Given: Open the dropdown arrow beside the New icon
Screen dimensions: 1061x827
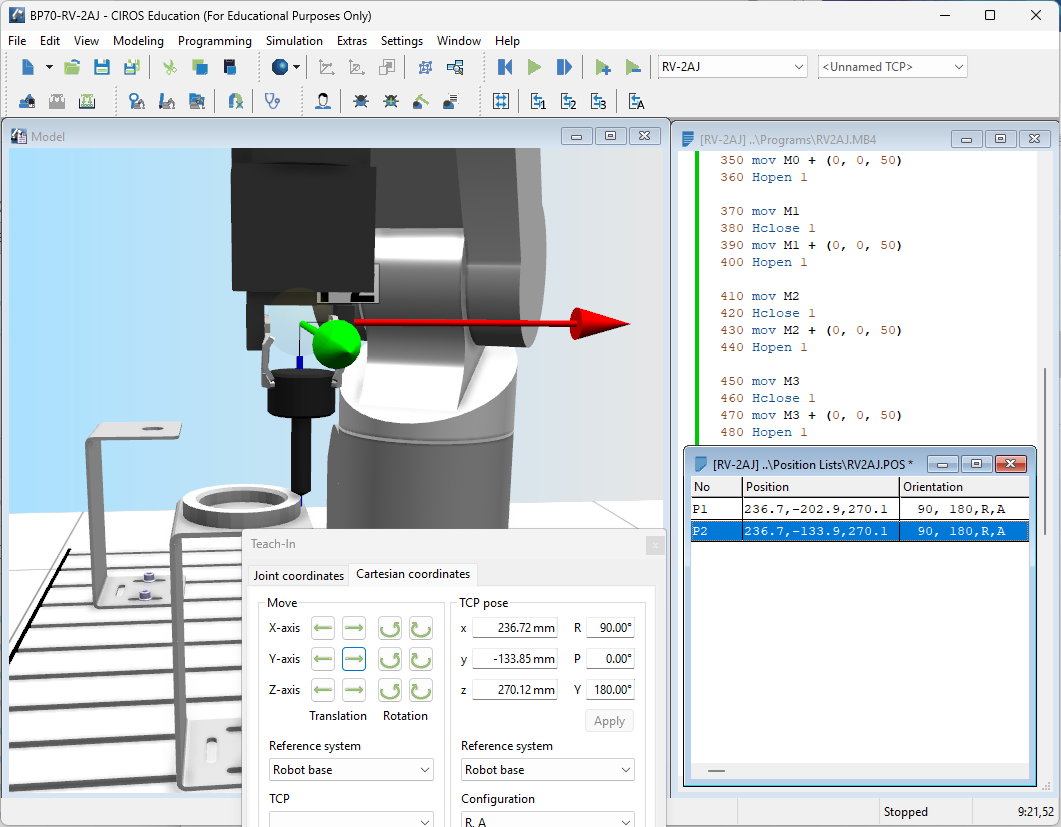Looking at the screenshot, I should coord(49,67).
